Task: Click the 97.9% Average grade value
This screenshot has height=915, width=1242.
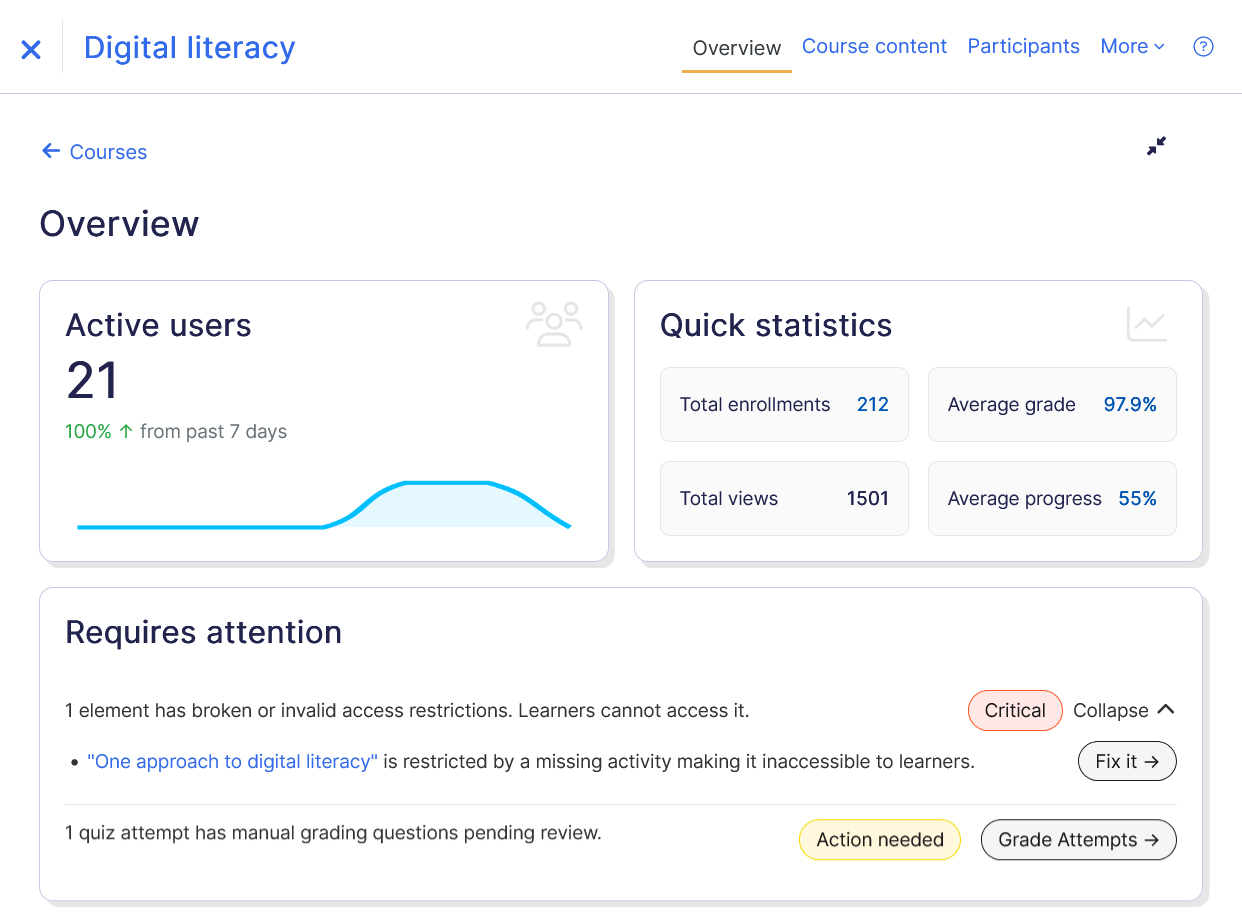Action: tap(1130, 404)
